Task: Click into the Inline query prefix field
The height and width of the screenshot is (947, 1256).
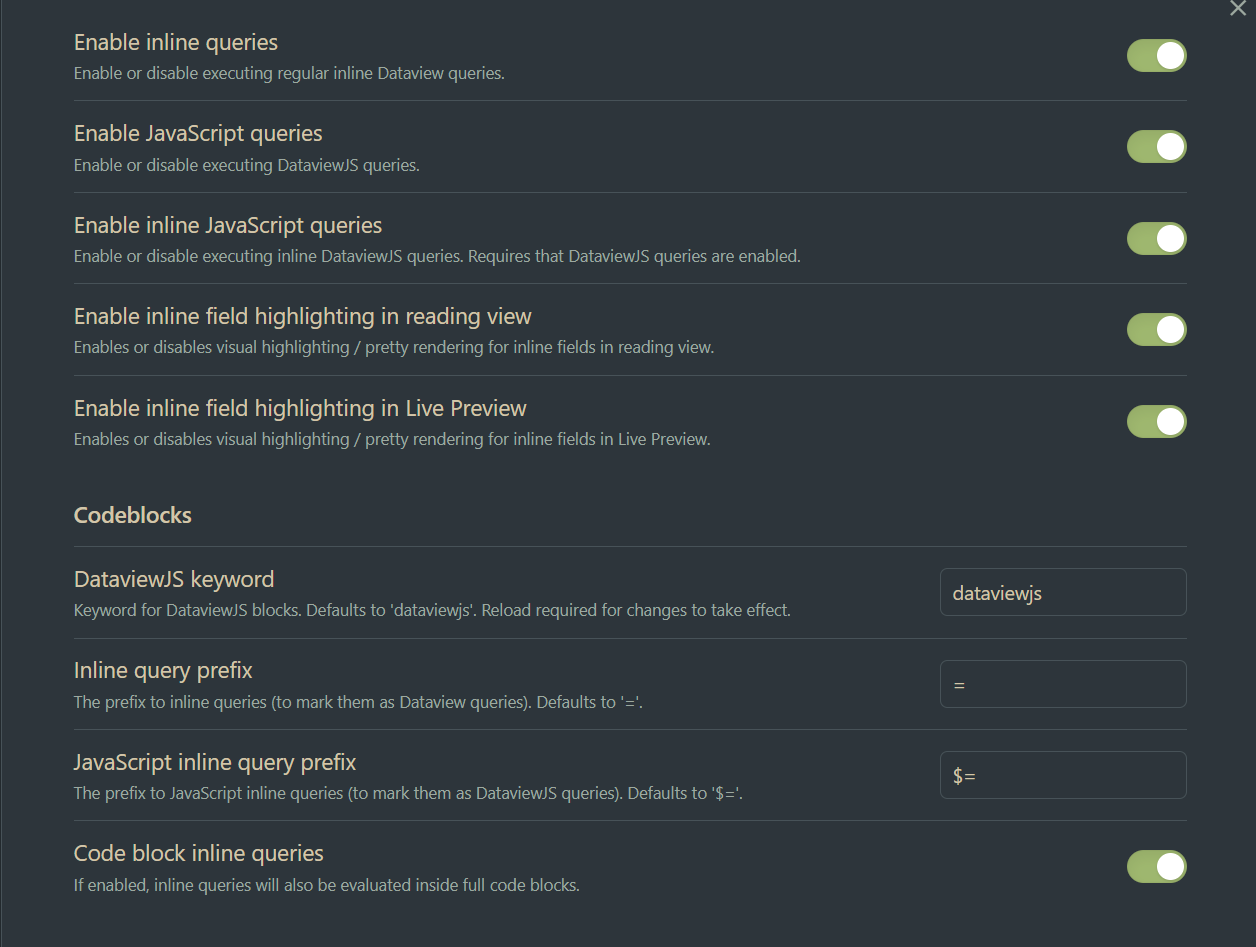Action: tap(1063, 684)
